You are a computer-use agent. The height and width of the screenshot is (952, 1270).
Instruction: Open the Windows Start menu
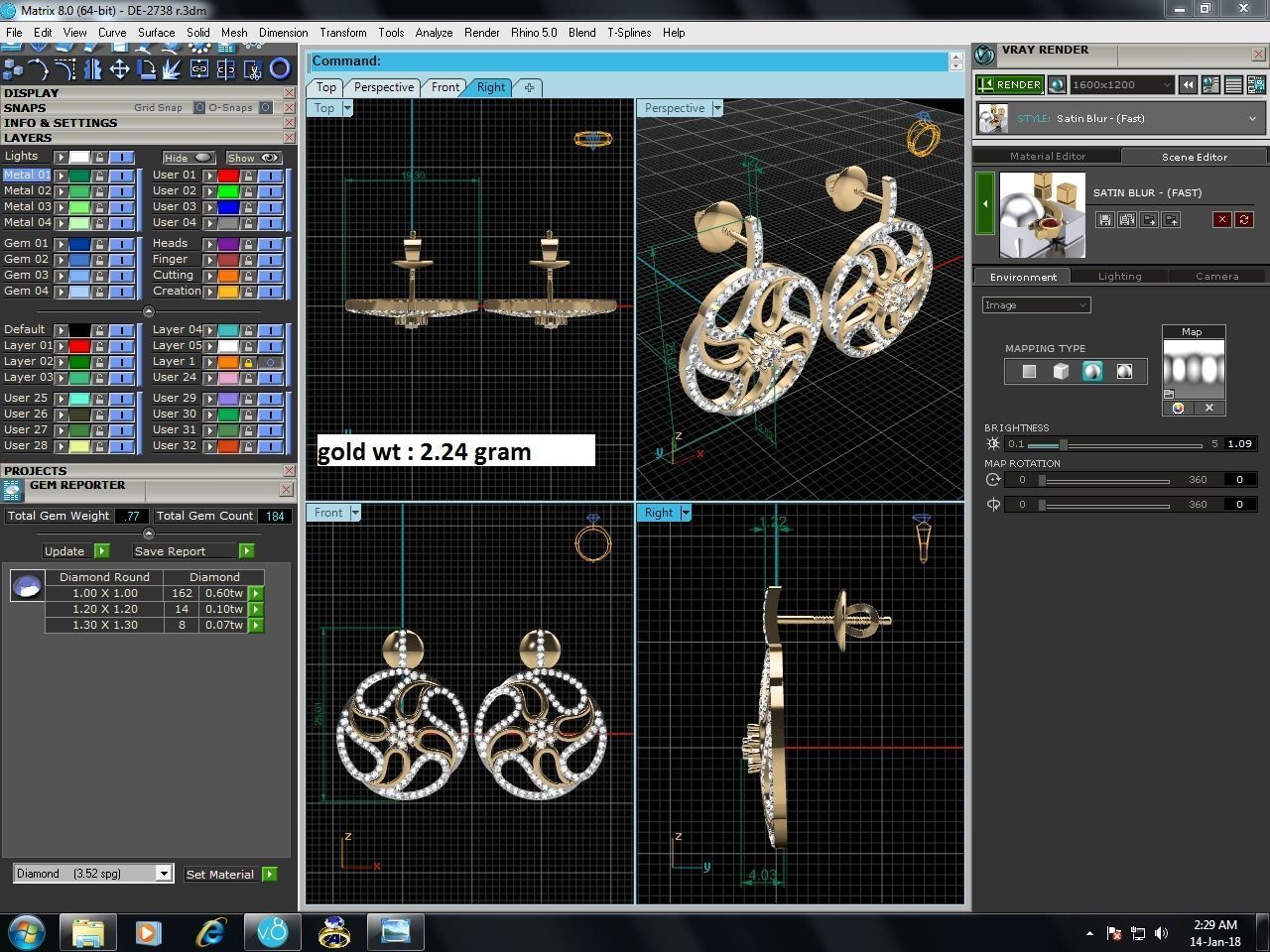(x=26, y=932)
